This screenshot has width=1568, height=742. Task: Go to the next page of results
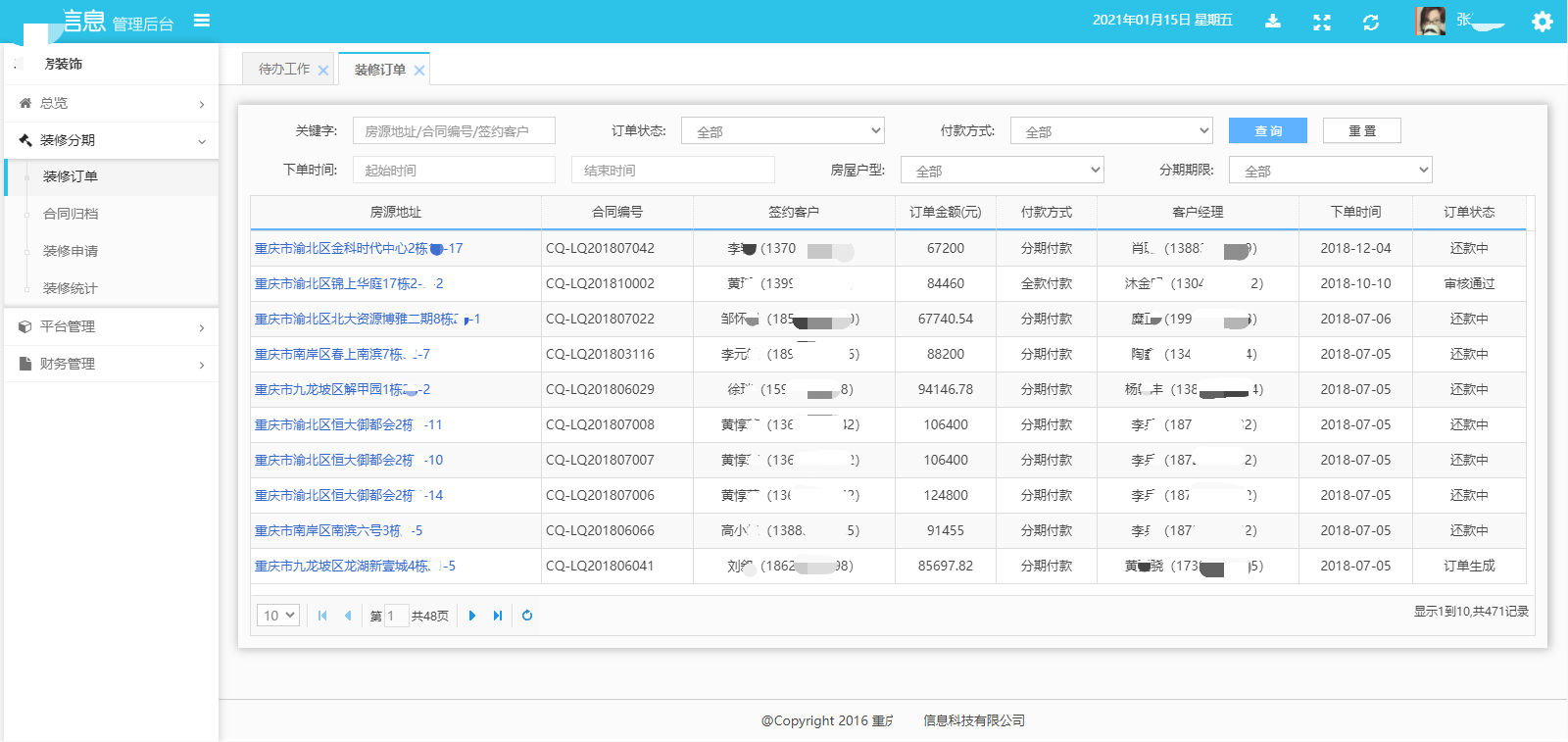(x=472, y=616)
